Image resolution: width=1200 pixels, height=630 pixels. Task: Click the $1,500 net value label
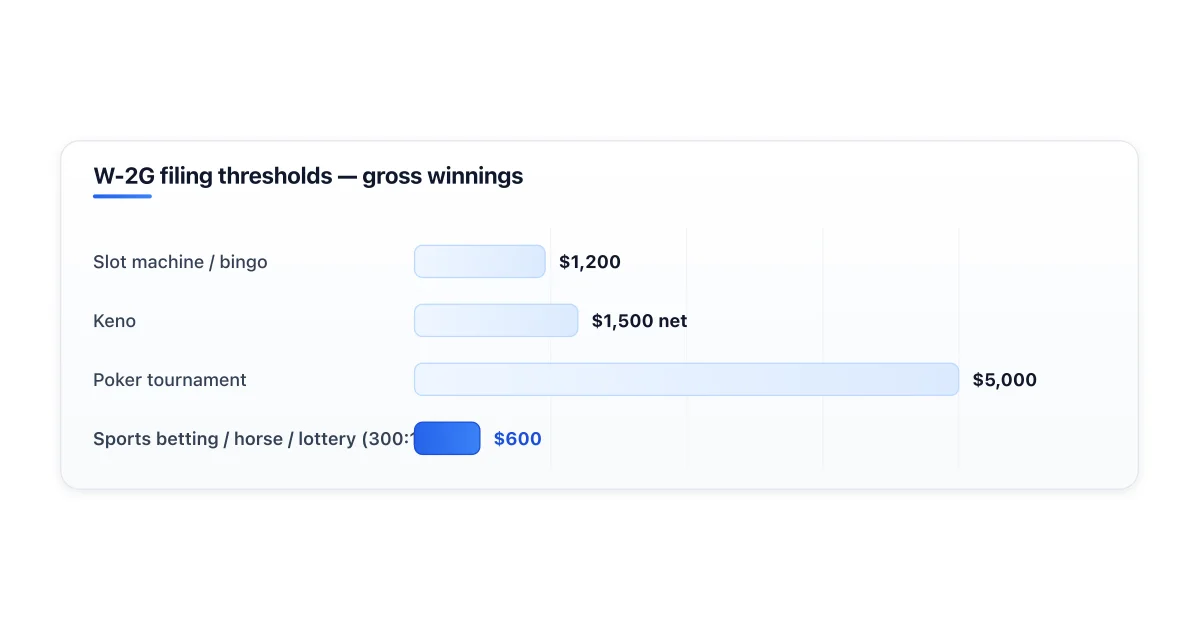click(639, 321)
